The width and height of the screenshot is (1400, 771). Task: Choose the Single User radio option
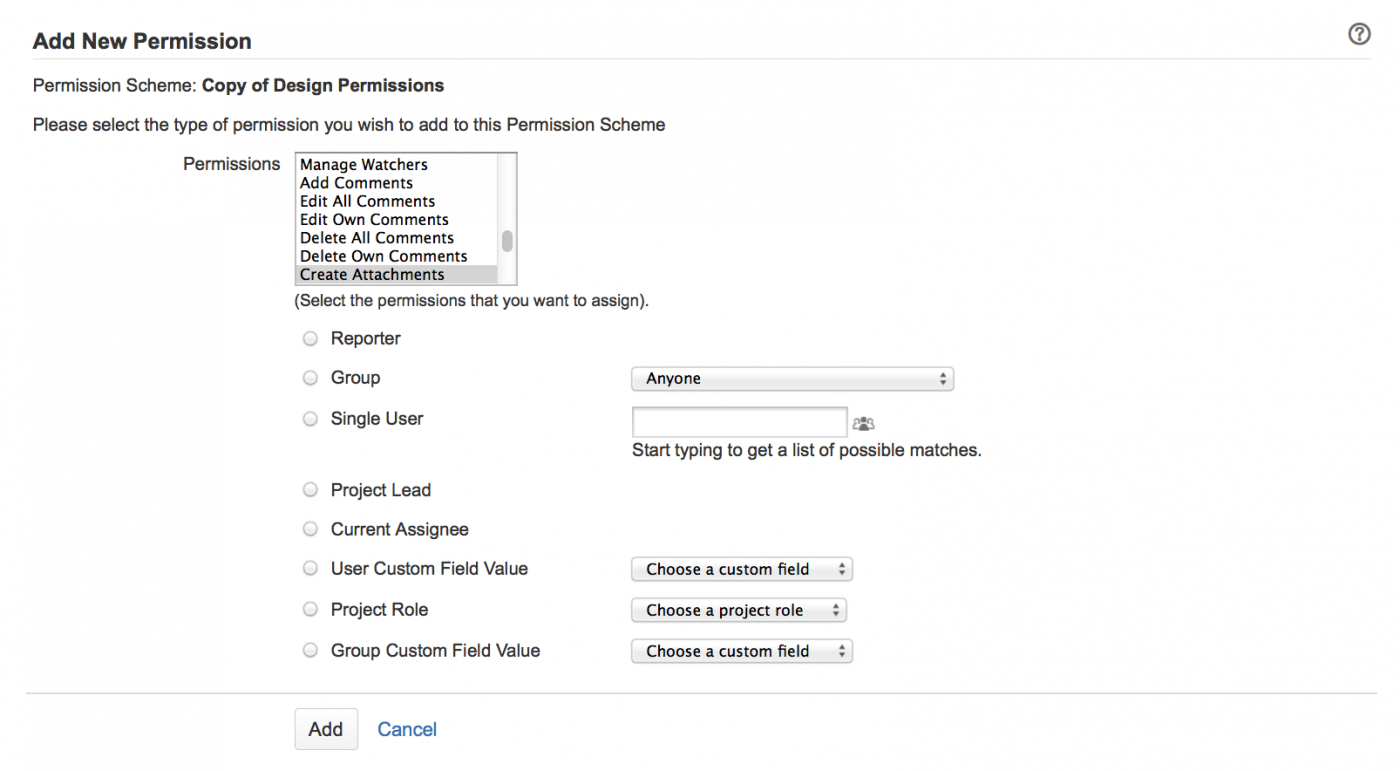click(310, 419)
